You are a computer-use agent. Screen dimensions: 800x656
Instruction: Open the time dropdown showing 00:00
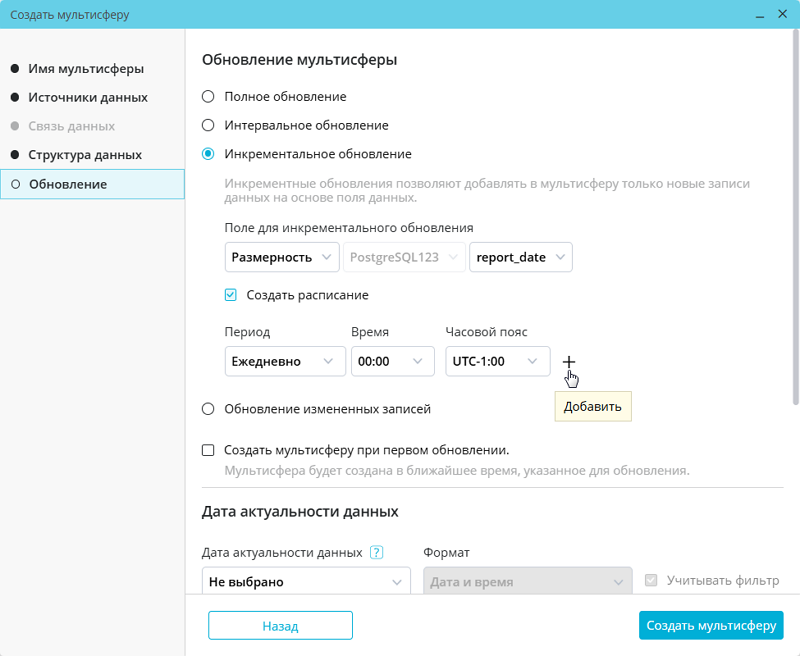pyautogui.click(x=392, y=361)
